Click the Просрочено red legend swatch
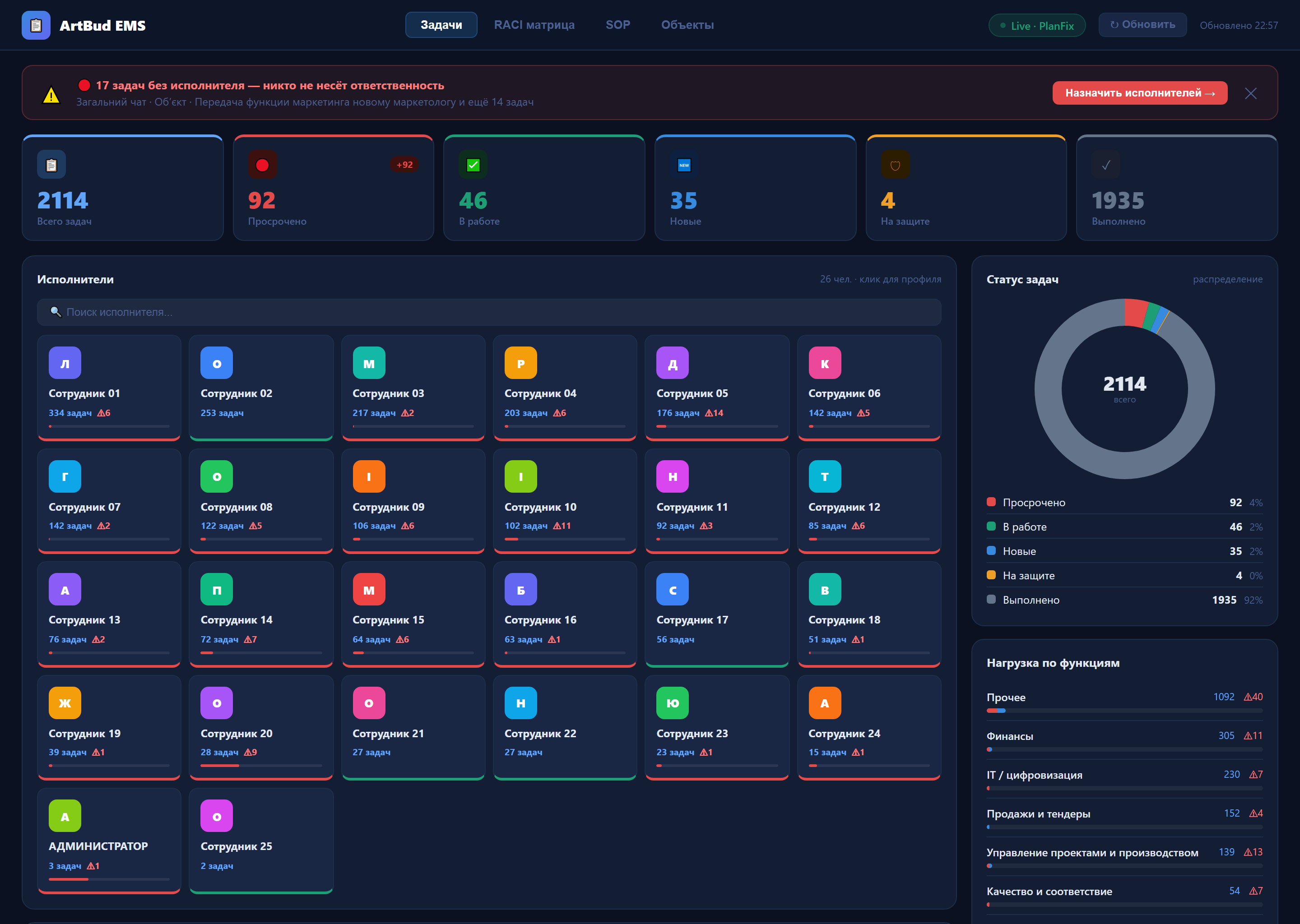This screenshot has height=924, width=1300. (991, 502)
